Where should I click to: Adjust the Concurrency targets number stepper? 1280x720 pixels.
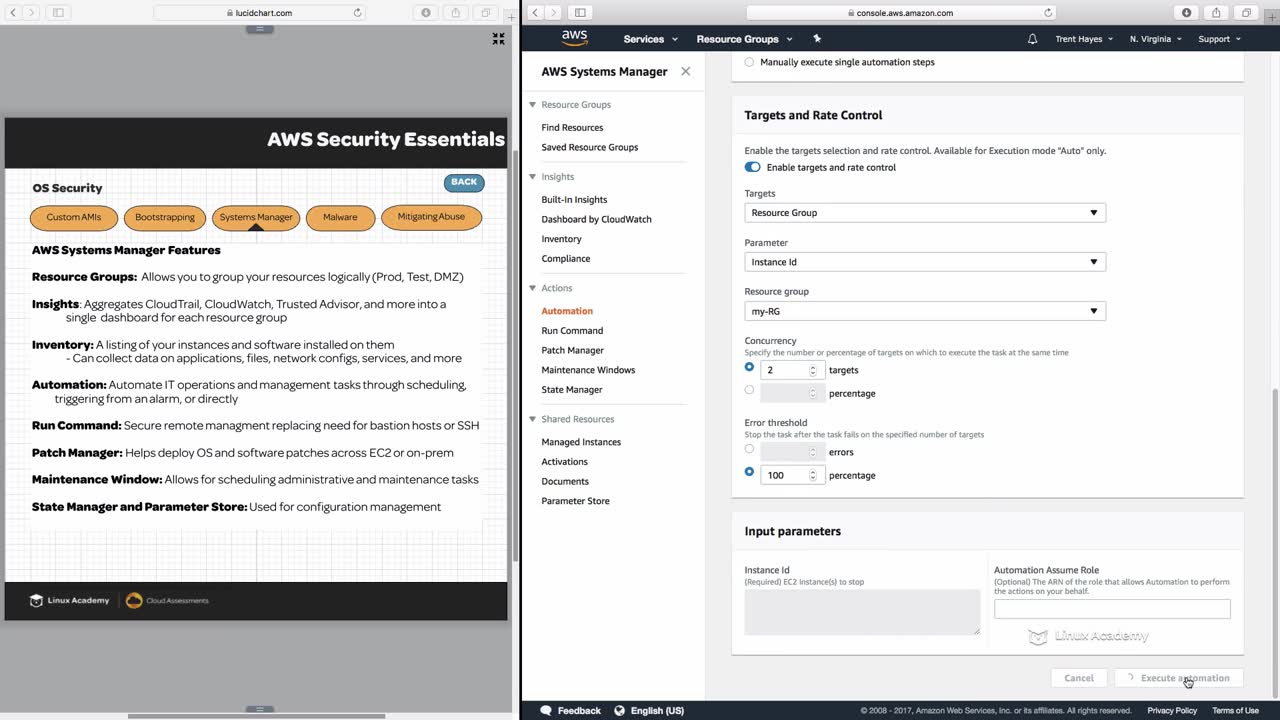pos(813,370)
